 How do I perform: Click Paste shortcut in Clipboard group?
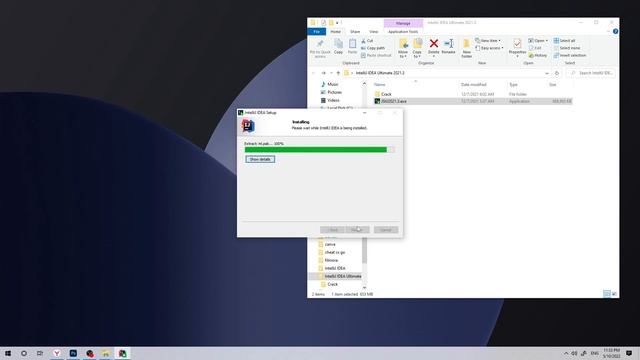(376, 56)
